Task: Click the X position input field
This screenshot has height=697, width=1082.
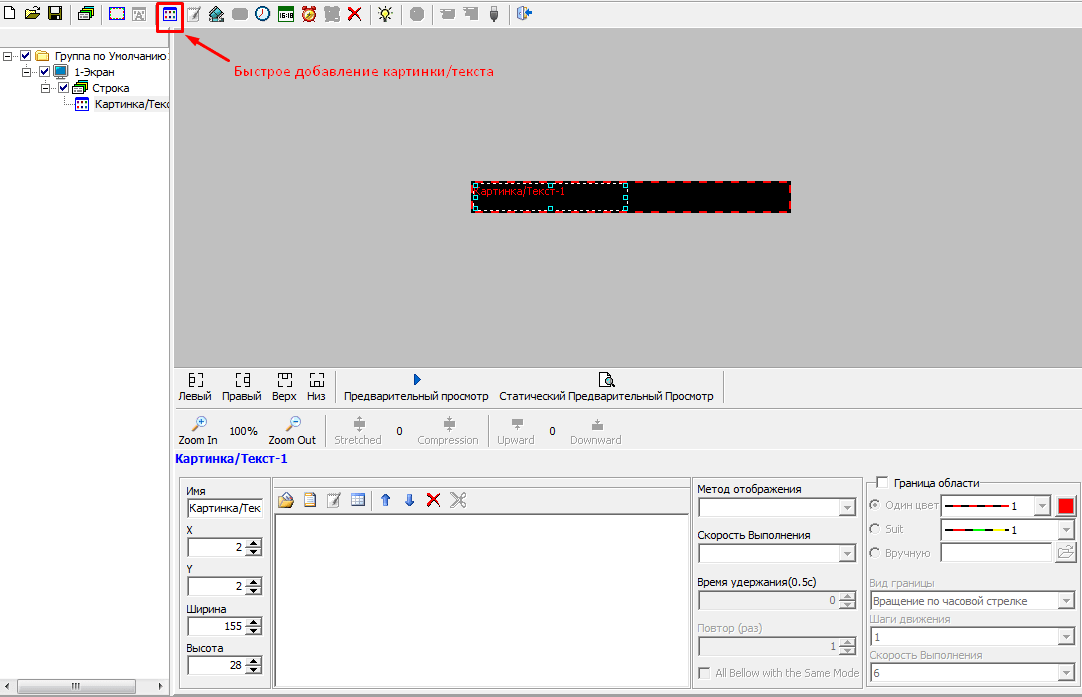Action: pyautogui.click(x=216, y=547)
